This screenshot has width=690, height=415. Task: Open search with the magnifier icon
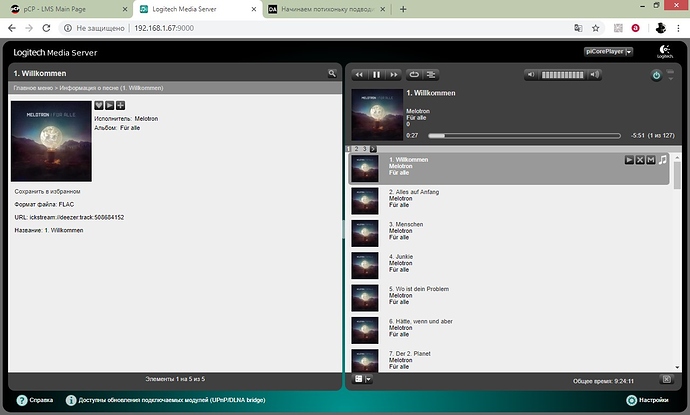[x=332, y=73]
